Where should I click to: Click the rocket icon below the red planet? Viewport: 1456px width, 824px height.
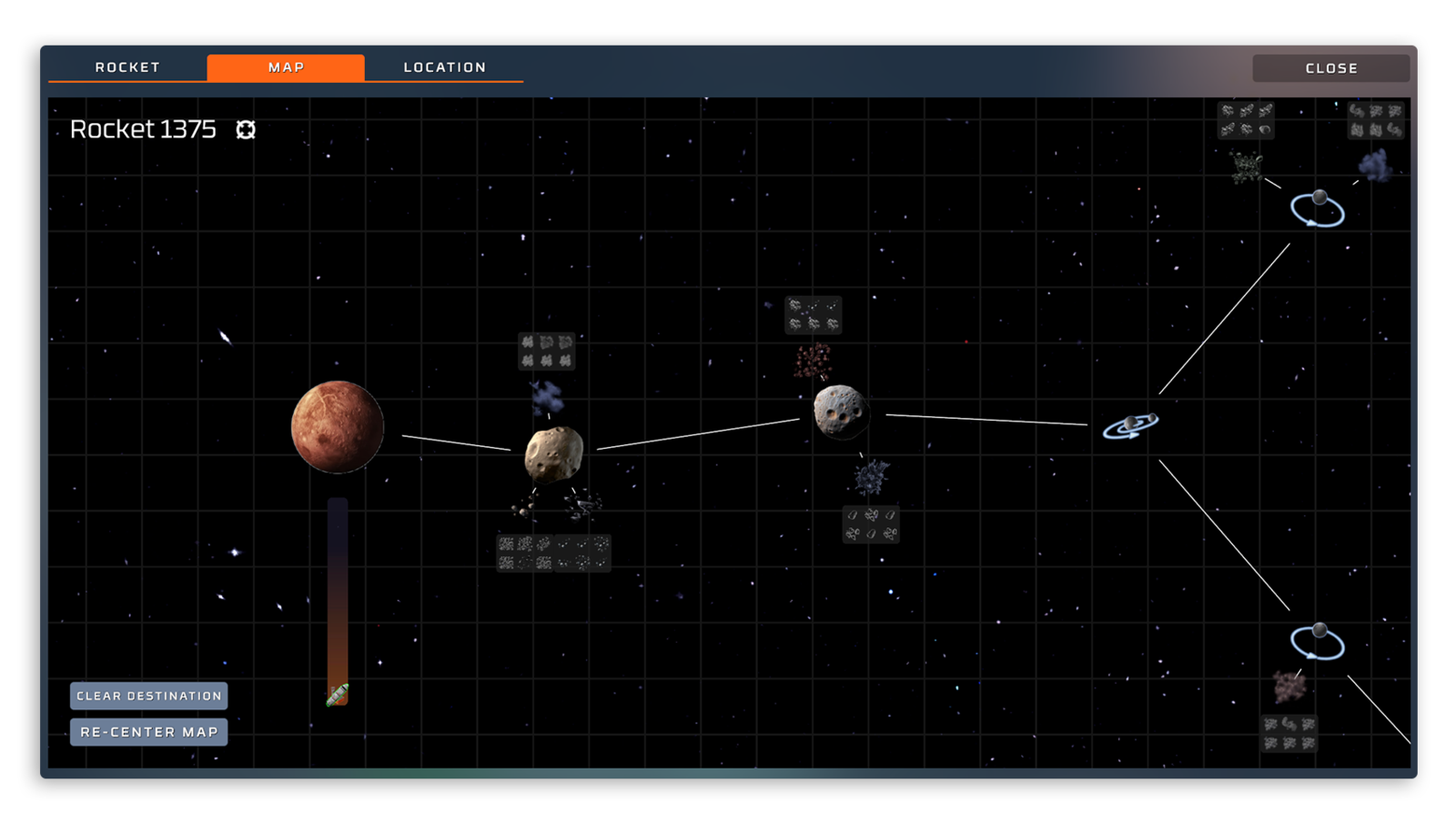pyautogui.click(x=338, y=695)
